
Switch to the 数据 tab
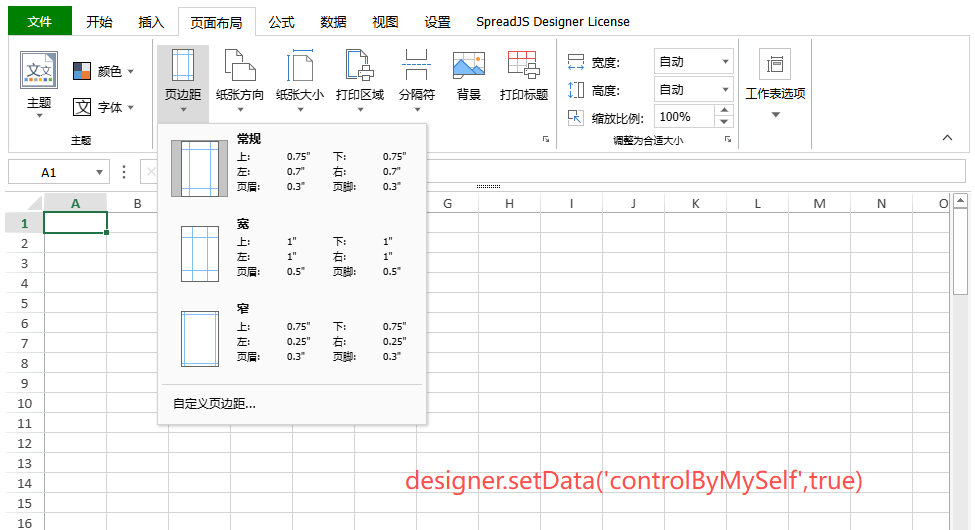click(333, 22)
